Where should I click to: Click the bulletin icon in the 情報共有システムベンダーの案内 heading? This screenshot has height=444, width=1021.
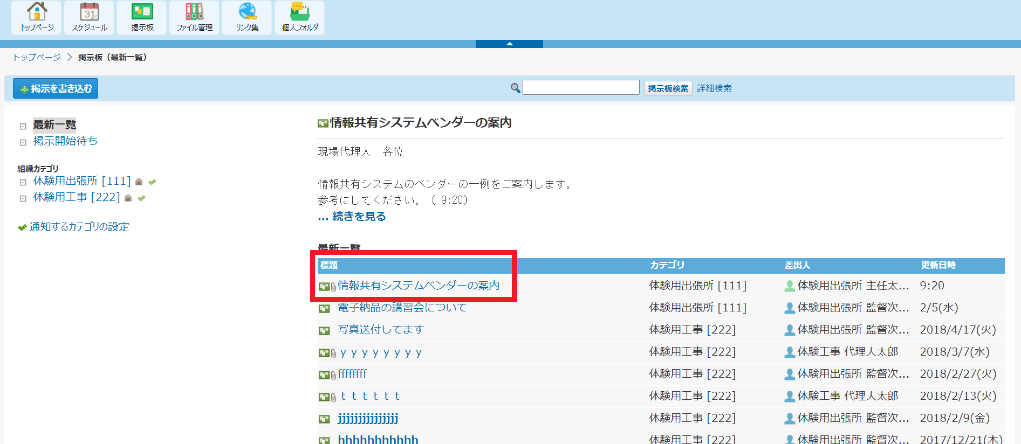coord(323,122)
